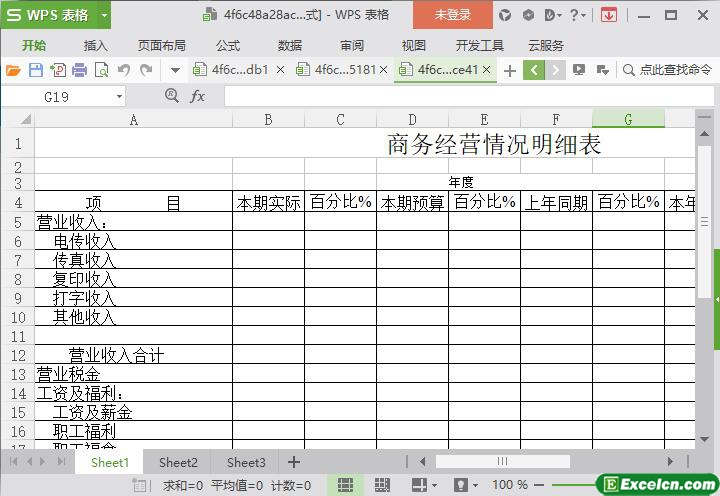Image resolution: width=720 pixels, height=496 pixels.
Task: Open the 开始 ribbon tab
Action: (34, 45)
